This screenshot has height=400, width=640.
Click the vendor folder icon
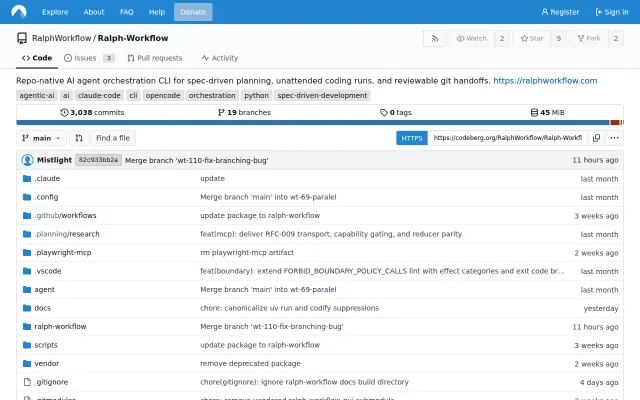pos(27,364)
